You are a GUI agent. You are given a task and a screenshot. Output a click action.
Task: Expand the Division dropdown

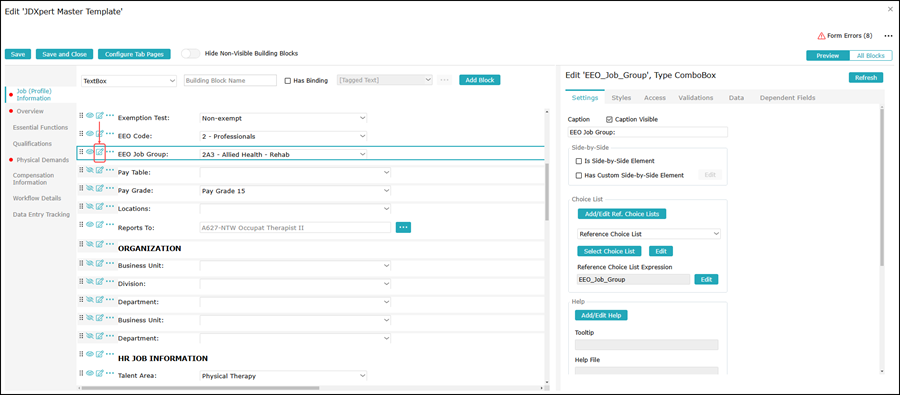point(386,284)
